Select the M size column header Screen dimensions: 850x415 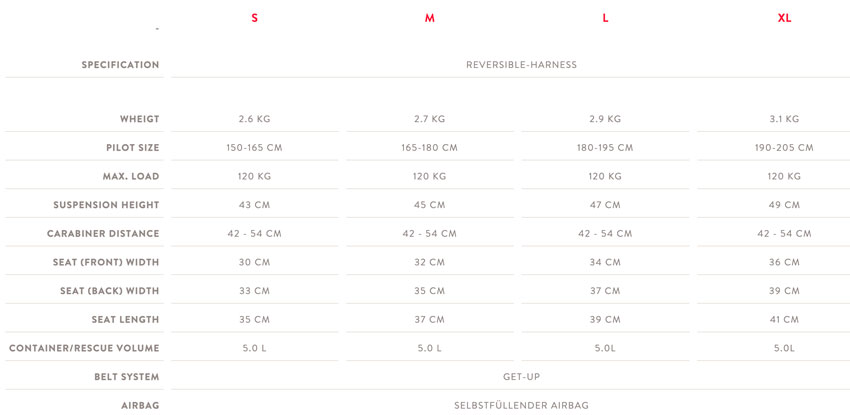click(x=429, y=18)
